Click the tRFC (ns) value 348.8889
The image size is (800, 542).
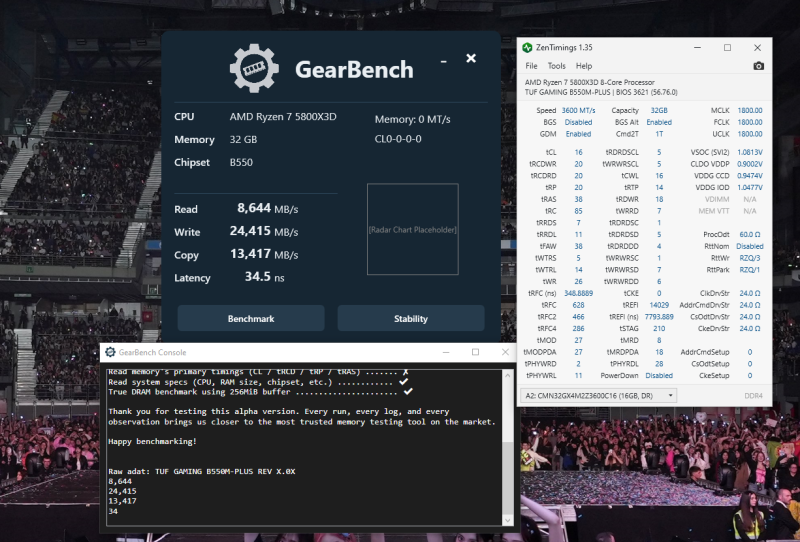point(578,293)
